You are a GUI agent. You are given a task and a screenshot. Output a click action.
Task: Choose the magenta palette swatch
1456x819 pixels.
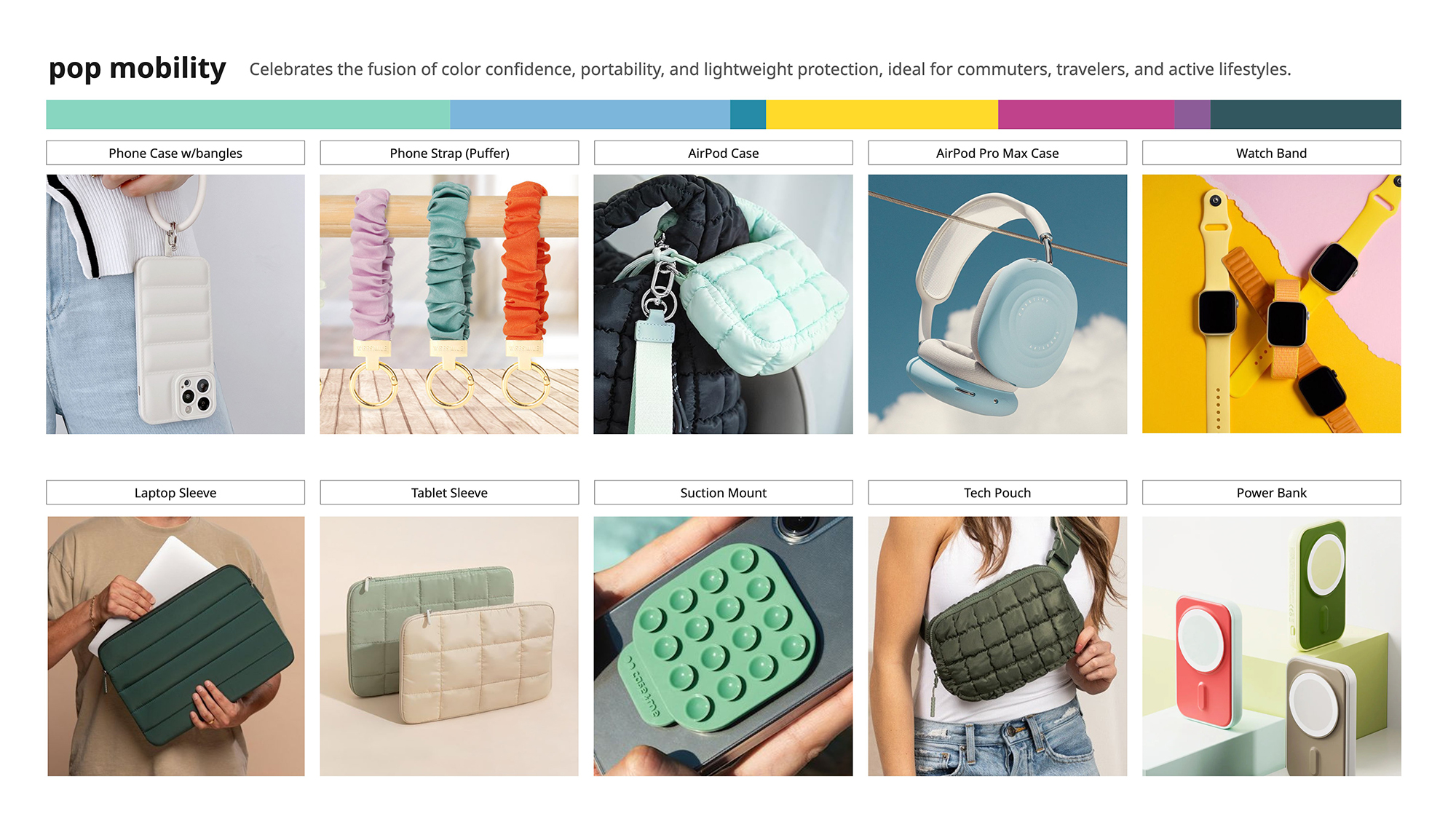[1086, 114]
